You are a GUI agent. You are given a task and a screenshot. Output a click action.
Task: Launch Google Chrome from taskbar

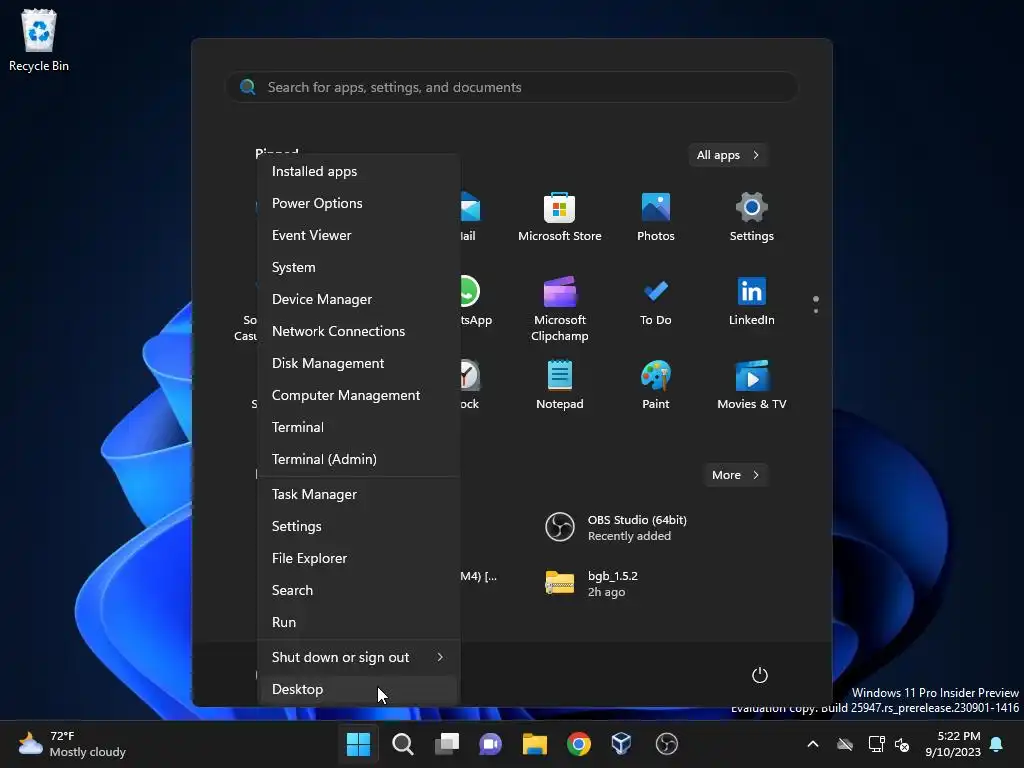pos(579,744)
